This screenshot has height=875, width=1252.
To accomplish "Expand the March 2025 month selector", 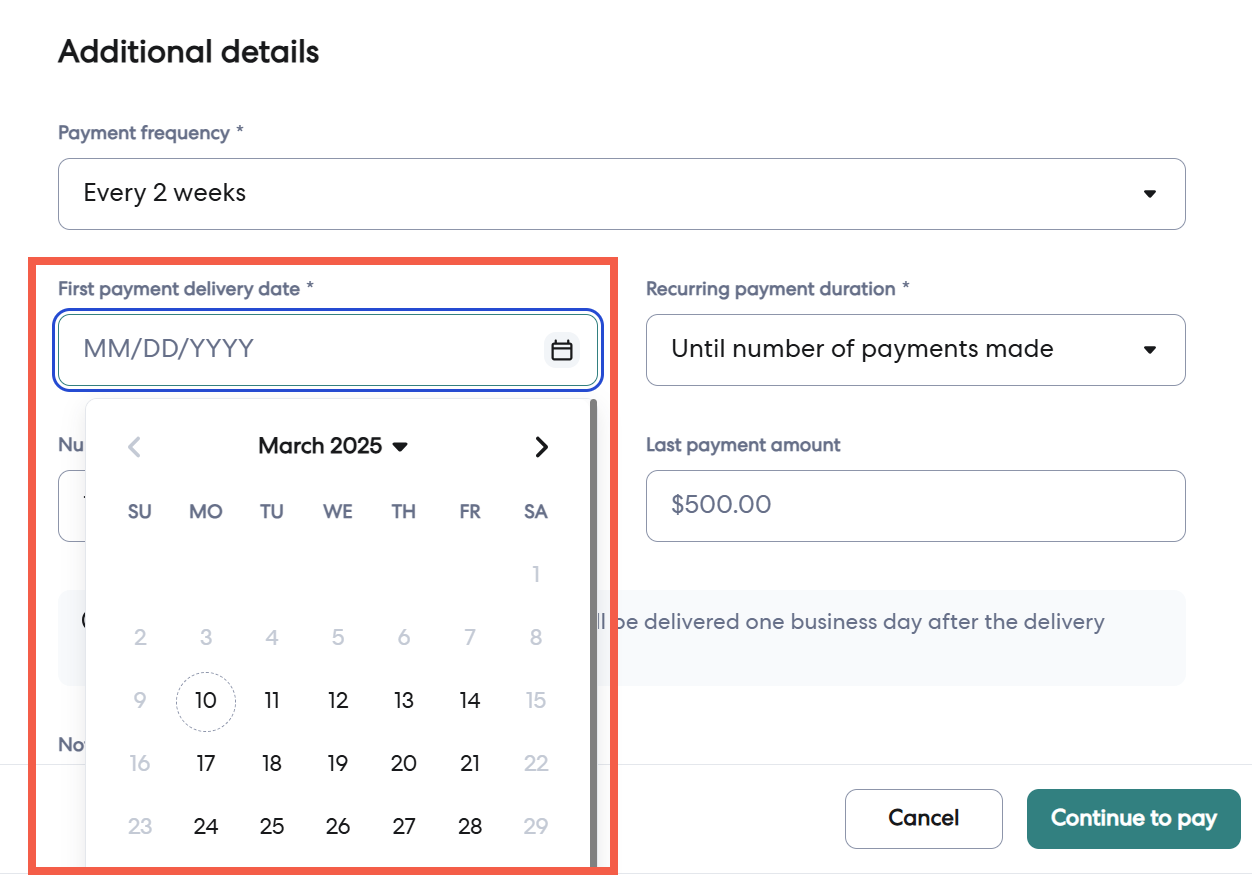I will point(333,446).
